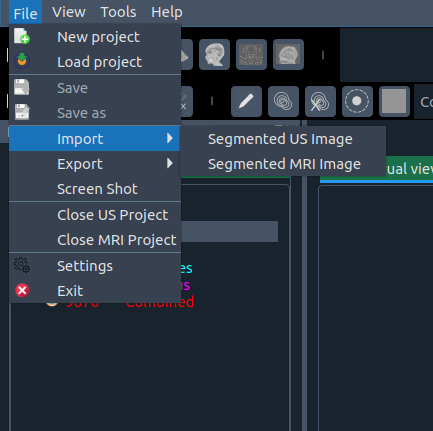The width and height of the screenshot is (433, 431).
Task: Expand the Import submenu arrow
Action: click(170, 138)
